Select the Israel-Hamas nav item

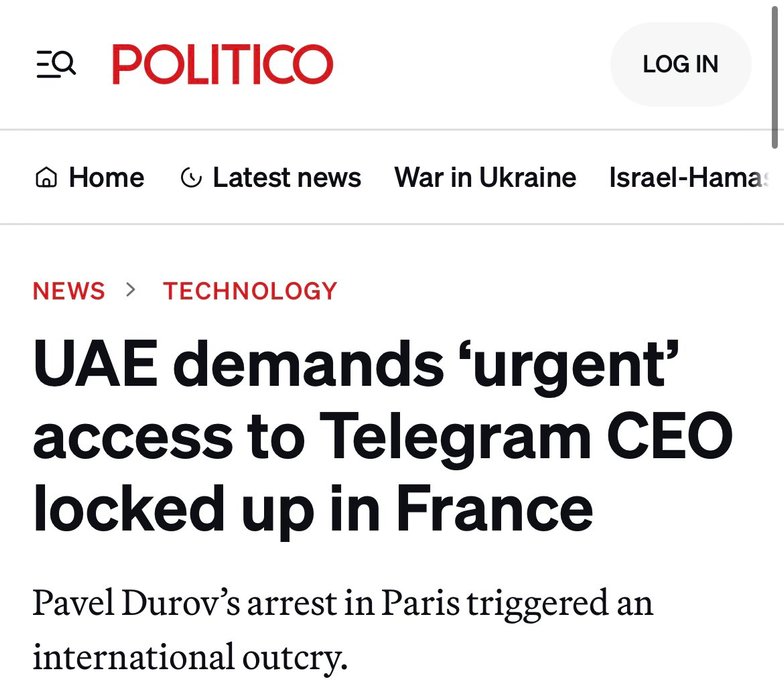[x=690, y=178]
